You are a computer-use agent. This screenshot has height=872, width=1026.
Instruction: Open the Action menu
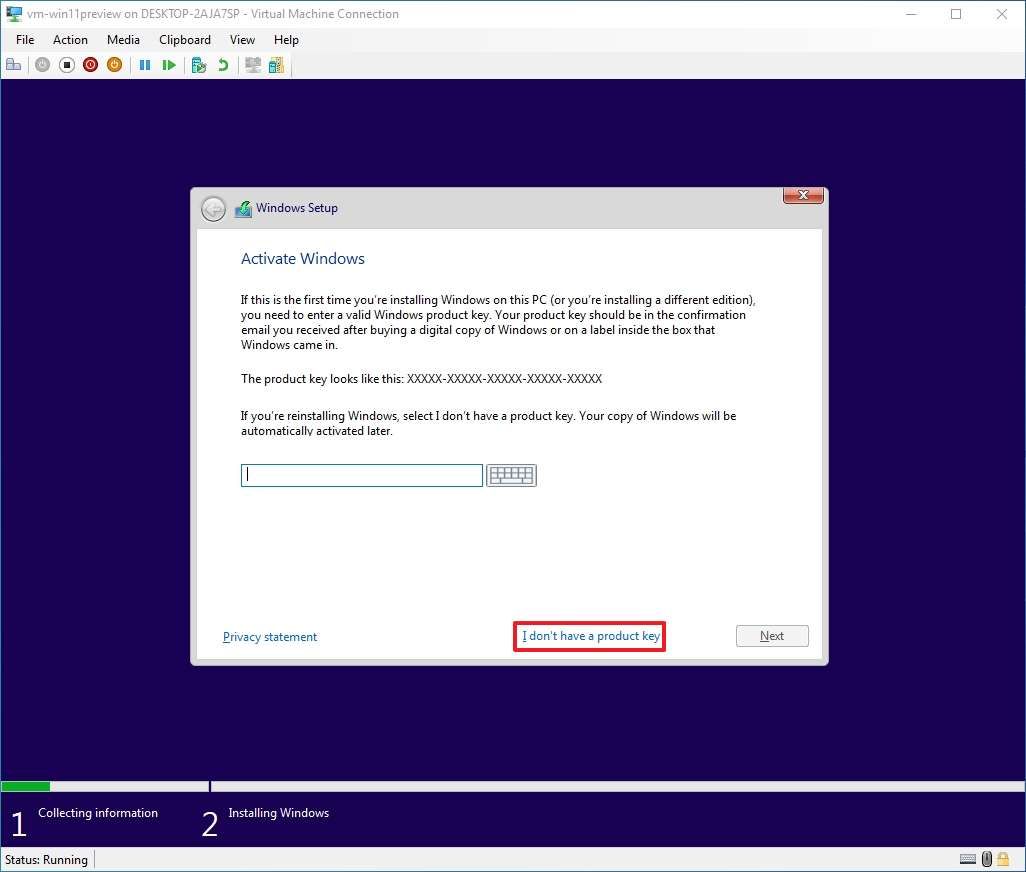click(x=70, y=40)
